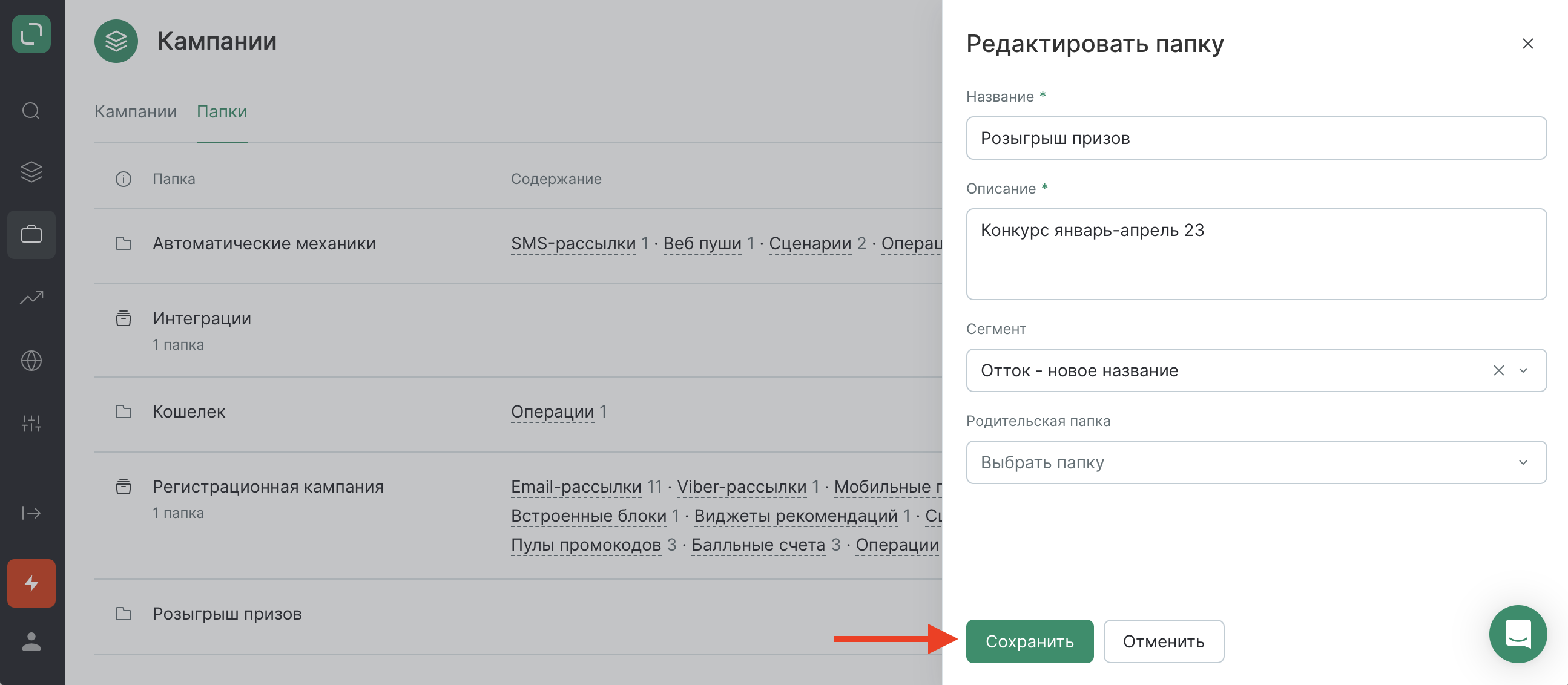Open the globe icon in the sidebar
Viewport: 1568px width, 685px height.
coord(31,361)
